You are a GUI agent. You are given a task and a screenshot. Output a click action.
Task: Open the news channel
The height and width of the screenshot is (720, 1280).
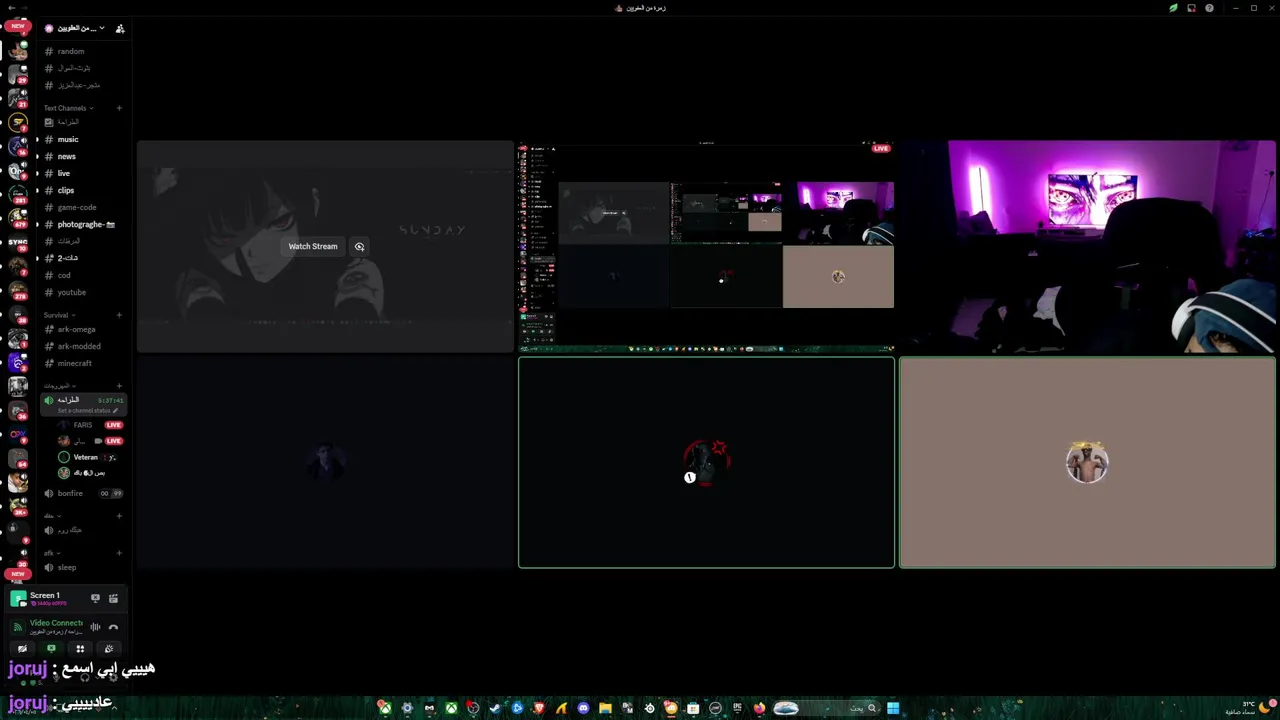coord(83,156)
